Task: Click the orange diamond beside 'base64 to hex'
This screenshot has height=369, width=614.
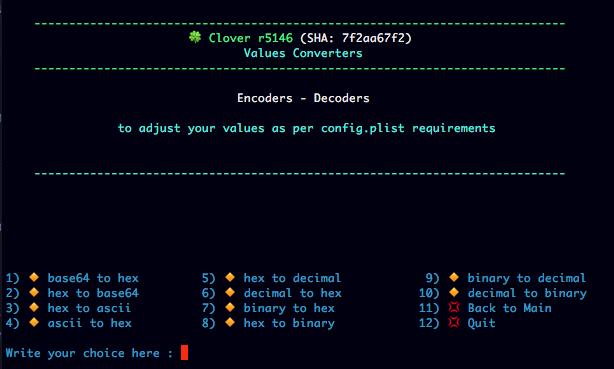Action: 34,277
